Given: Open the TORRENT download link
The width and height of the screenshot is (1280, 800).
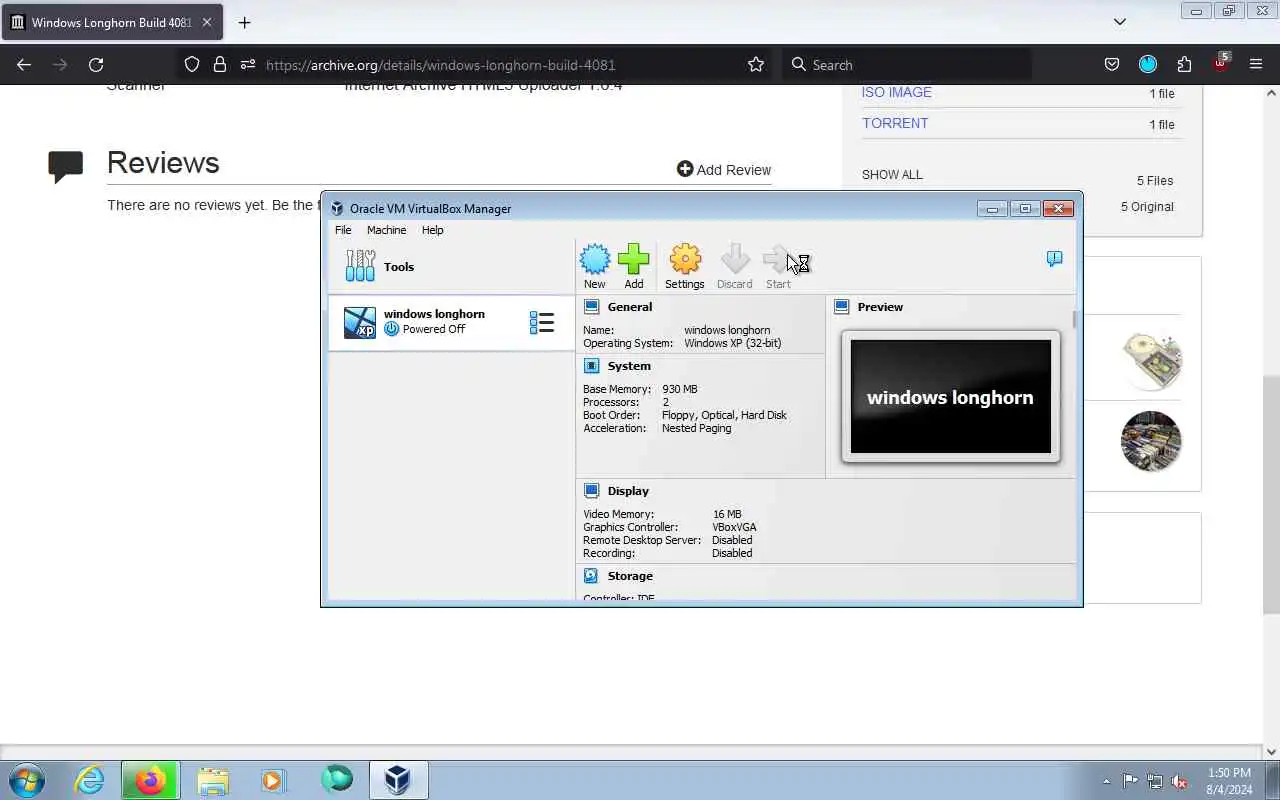Looking at the screenshot, I should 895,123.
